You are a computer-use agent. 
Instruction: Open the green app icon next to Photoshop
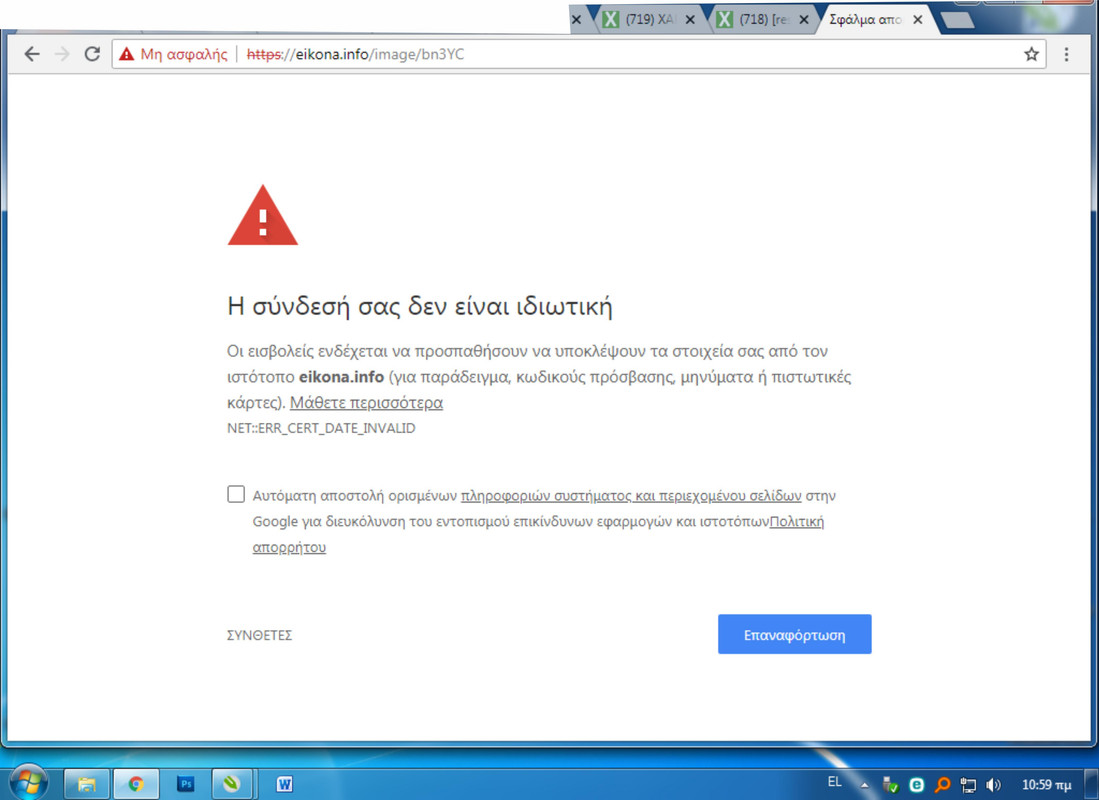click(x=232, y=784)
